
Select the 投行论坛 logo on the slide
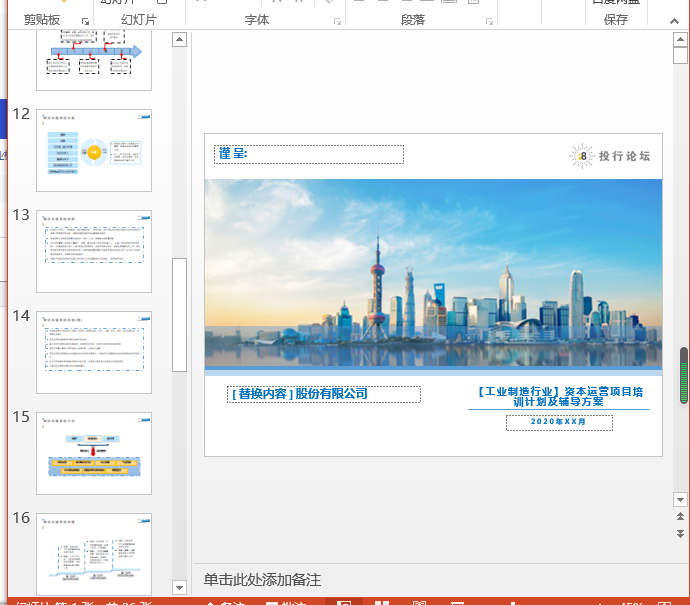click(x=610, y=156)
